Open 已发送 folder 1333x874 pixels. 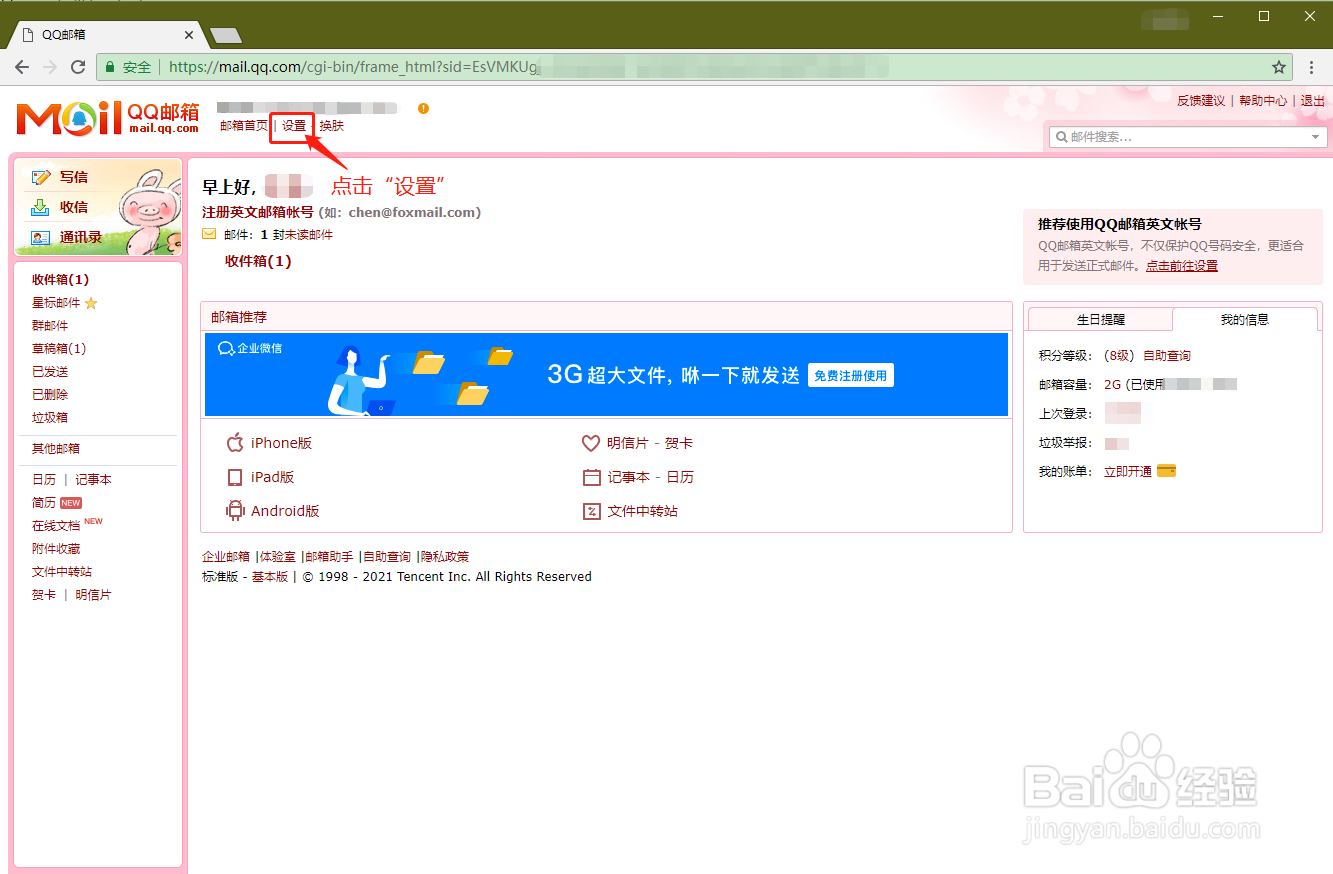tap(50, 372)
